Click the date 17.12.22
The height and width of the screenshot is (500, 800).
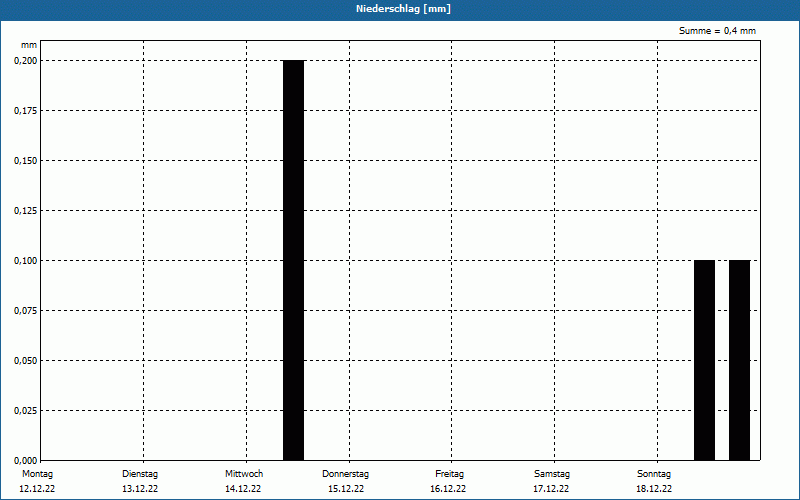tap(551, 489)
